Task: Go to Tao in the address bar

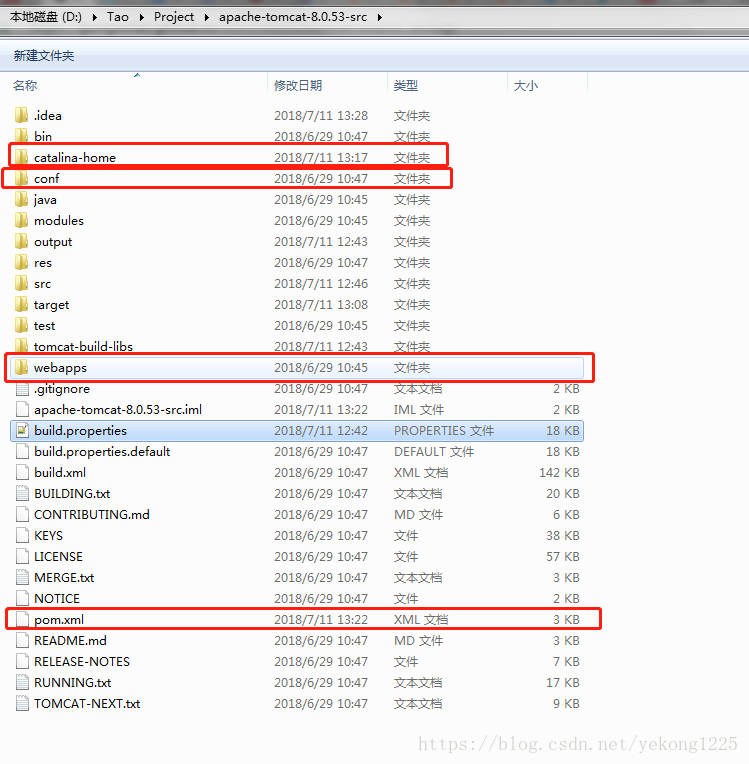Action: 118,17
